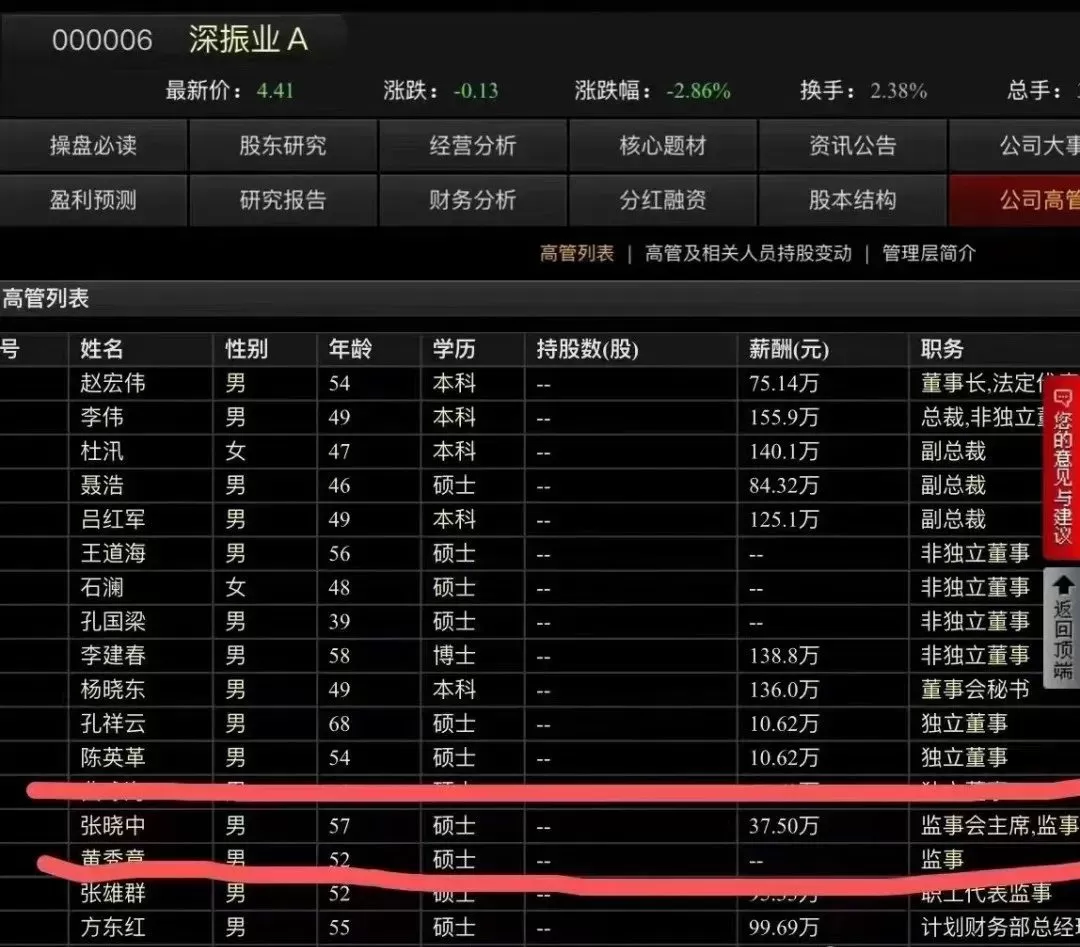Screen dimensions: 1080x947
Task: Click the 性别 column header
Action: (x=246, y=349)
